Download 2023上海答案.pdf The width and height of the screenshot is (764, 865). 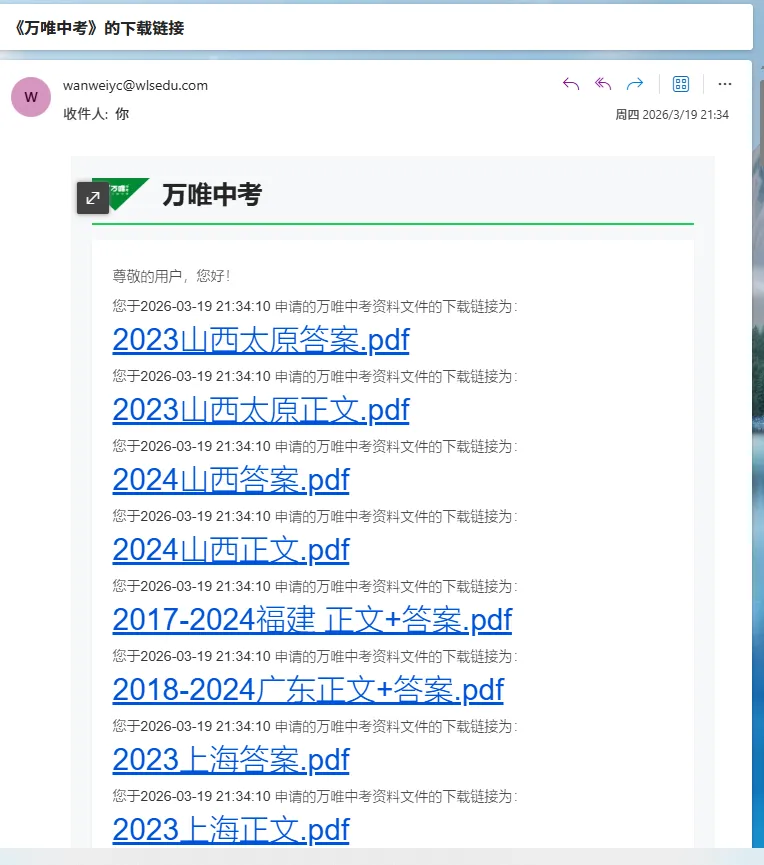point(231,760)
